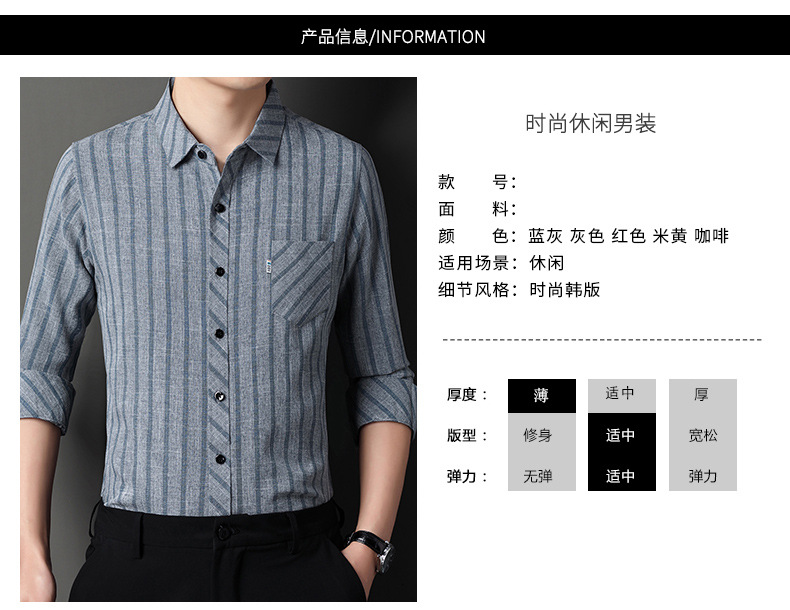790x610 pixels.
Task: Click the 时尚韩版 style value
Action: pos(564,290)
